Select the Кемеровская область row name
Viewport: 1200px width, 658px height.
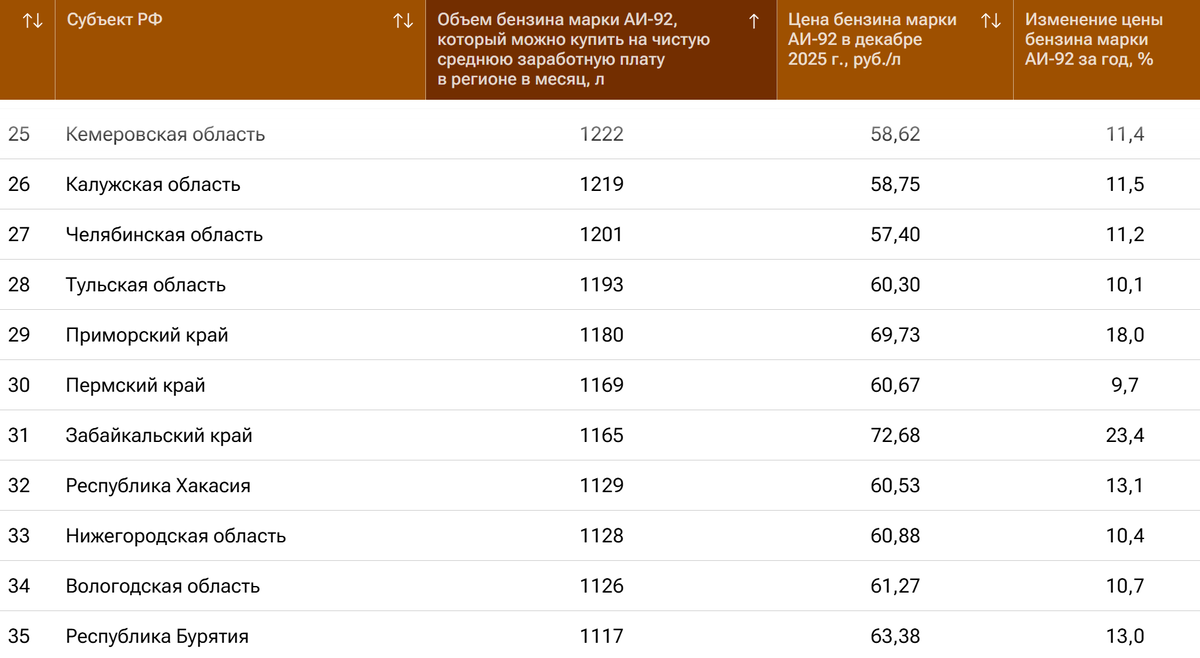(165, 134)
